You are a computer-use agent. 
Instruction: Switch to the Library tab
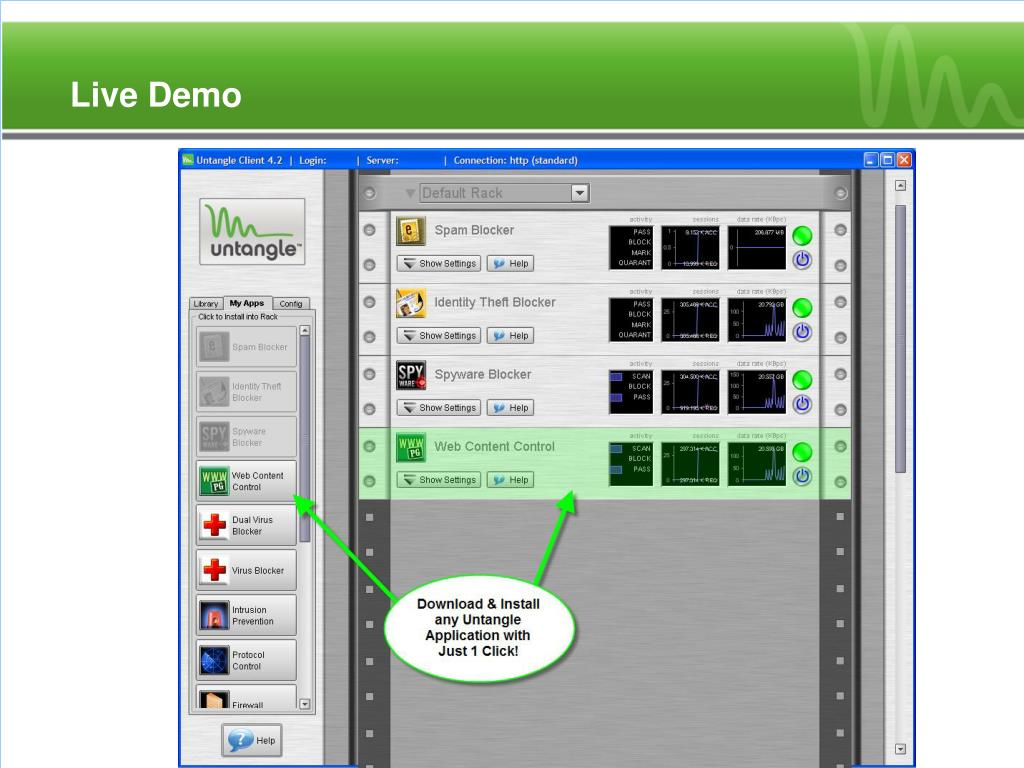click(206, 304)
